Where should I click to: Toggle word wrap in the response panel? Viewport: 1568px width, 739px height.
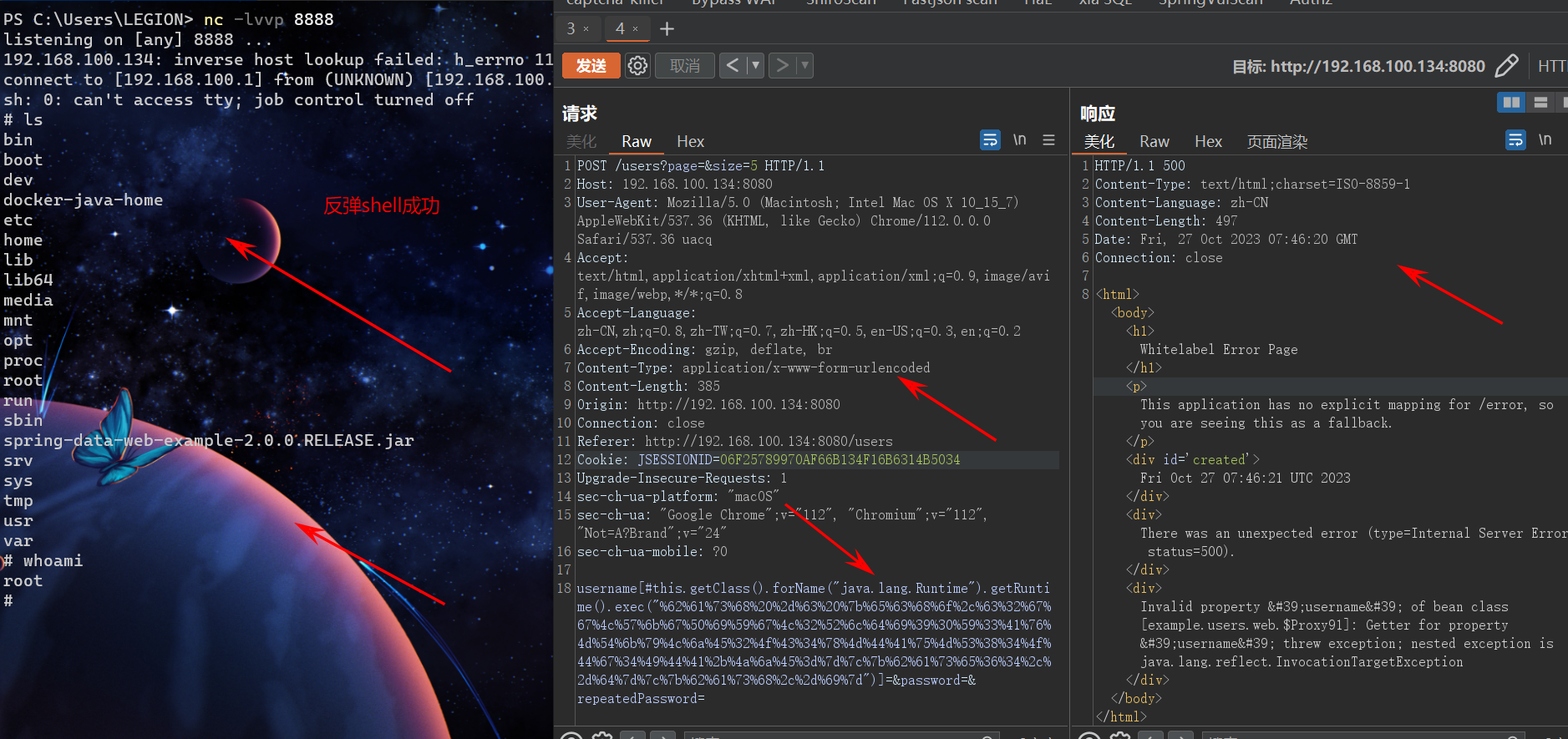[x=1515, y=139]
